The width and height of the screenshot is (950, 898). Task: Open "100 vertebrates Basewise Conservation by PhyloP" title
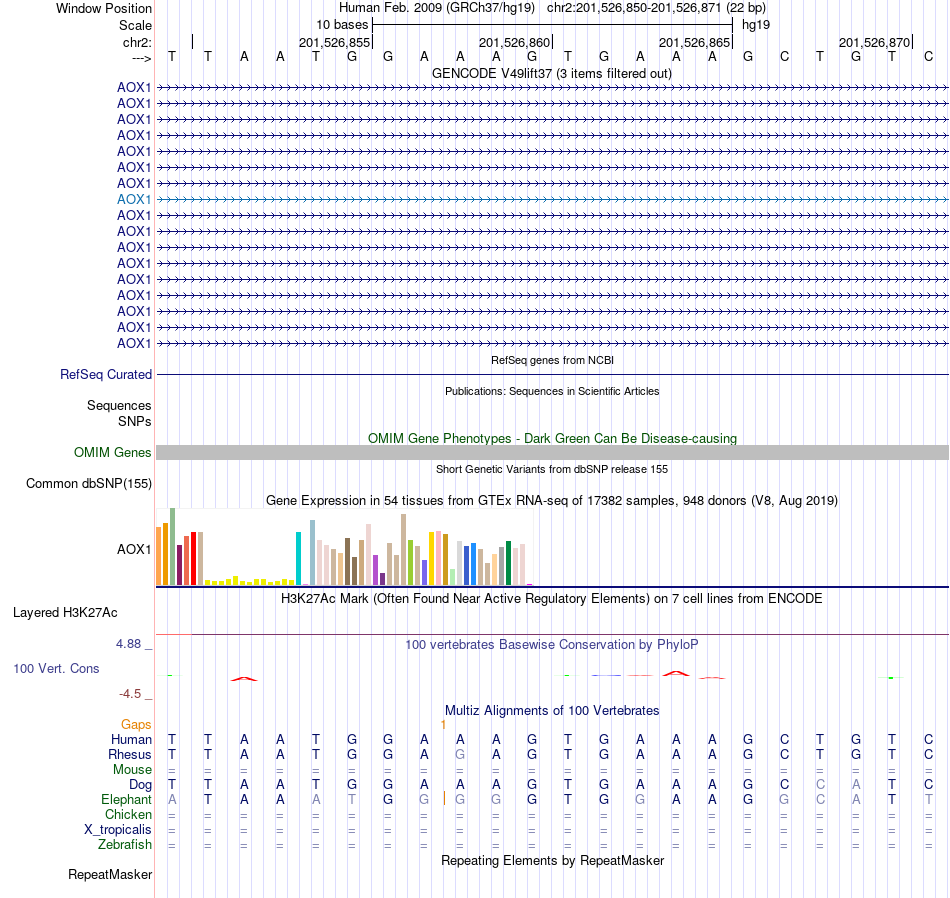pyautogui.click(x=552, y=645)
